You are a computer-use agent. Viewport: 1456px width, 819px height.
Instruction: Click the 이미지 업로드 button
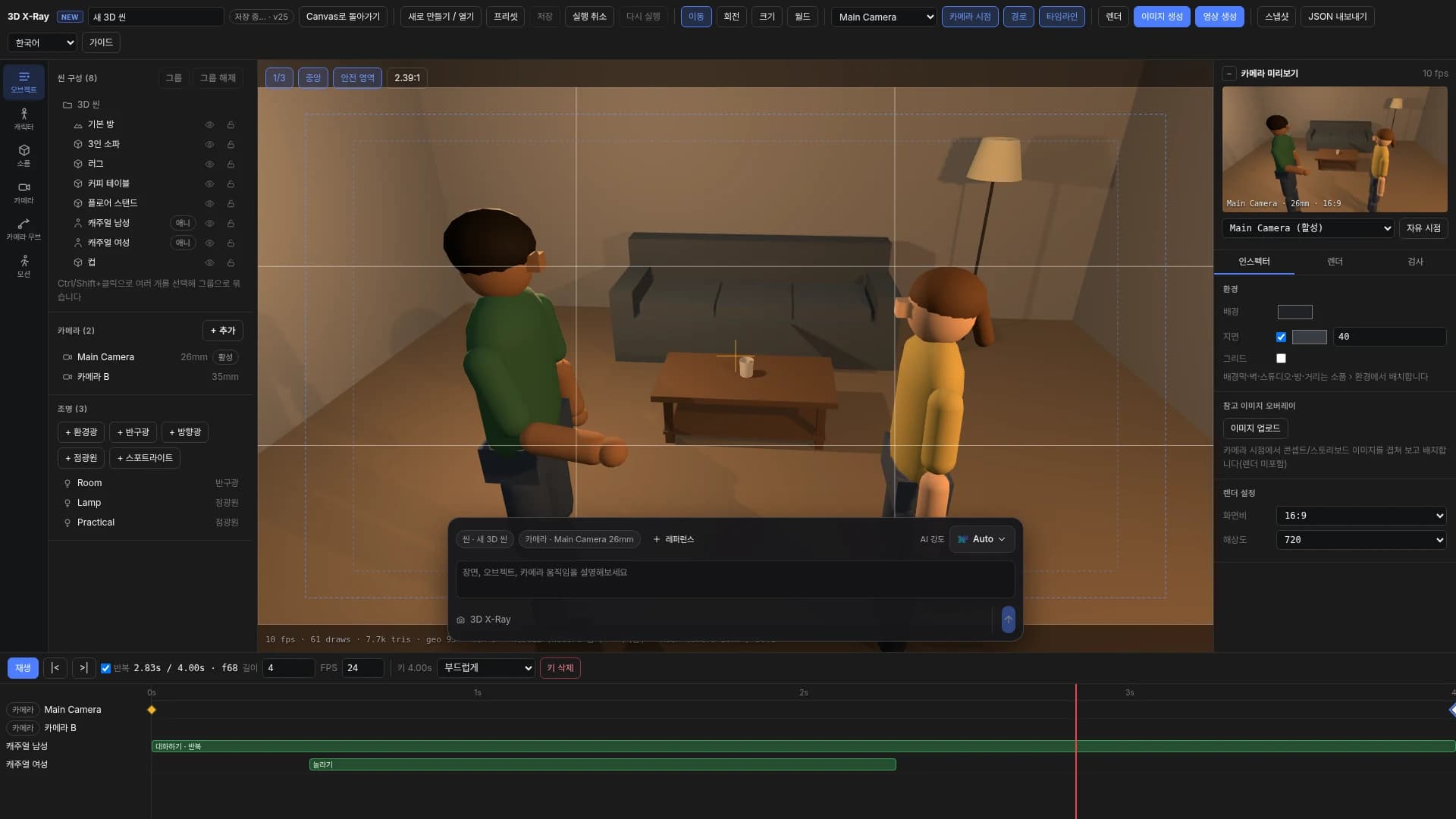point(1255,428)
